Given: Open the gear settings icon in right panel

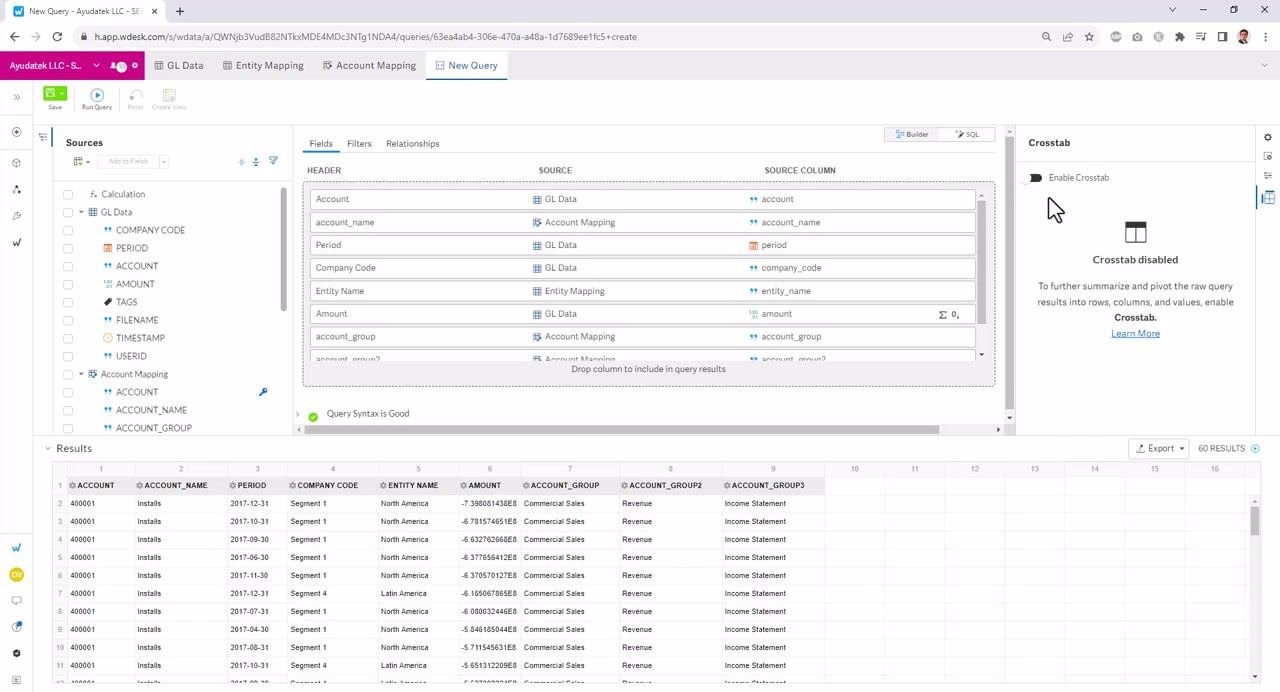Looking at the screenshot, I should point(1268,137).
